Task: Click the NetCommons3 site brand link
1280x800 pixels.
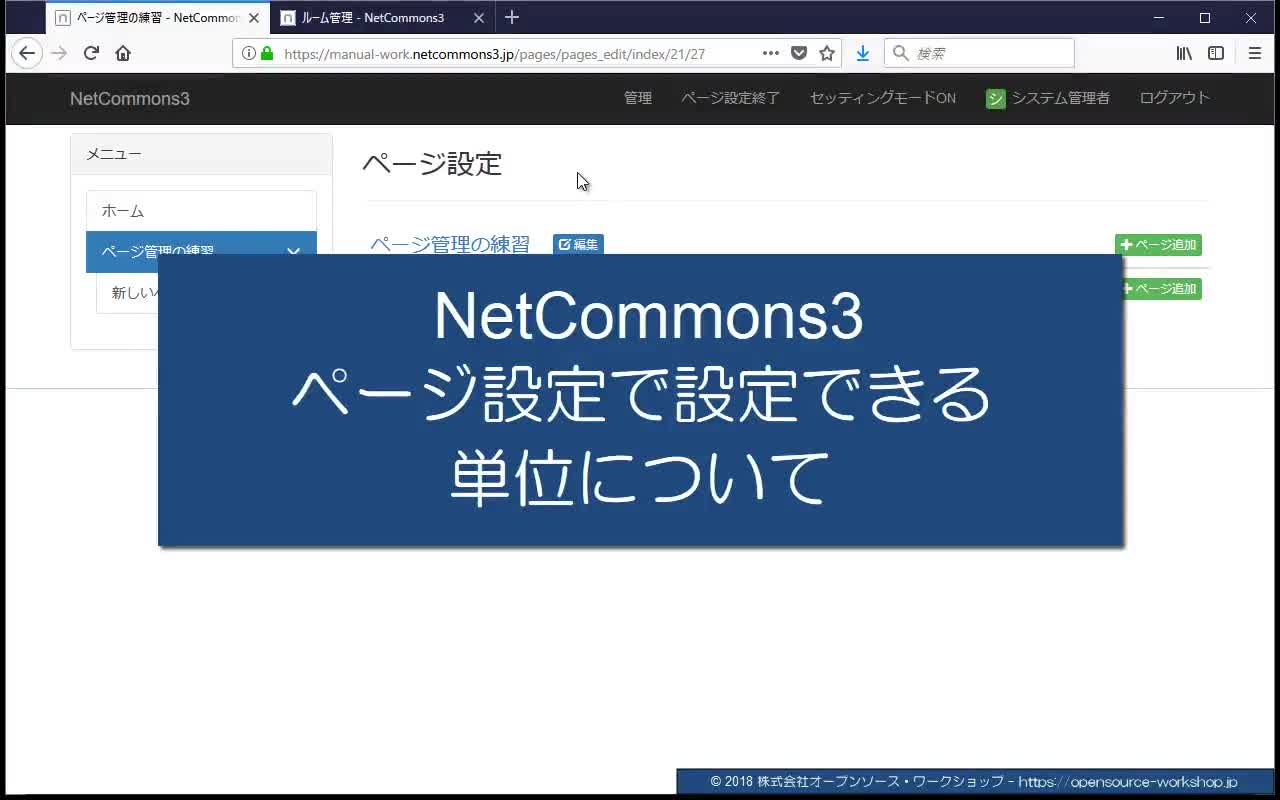Action: [x=130, y=98]
